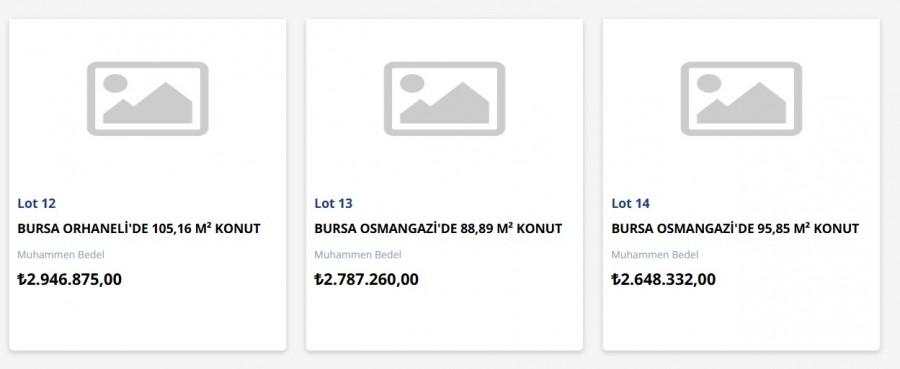
Task: Click Muhammen Bedel label under Lot 13
Action: pos(358,255)
